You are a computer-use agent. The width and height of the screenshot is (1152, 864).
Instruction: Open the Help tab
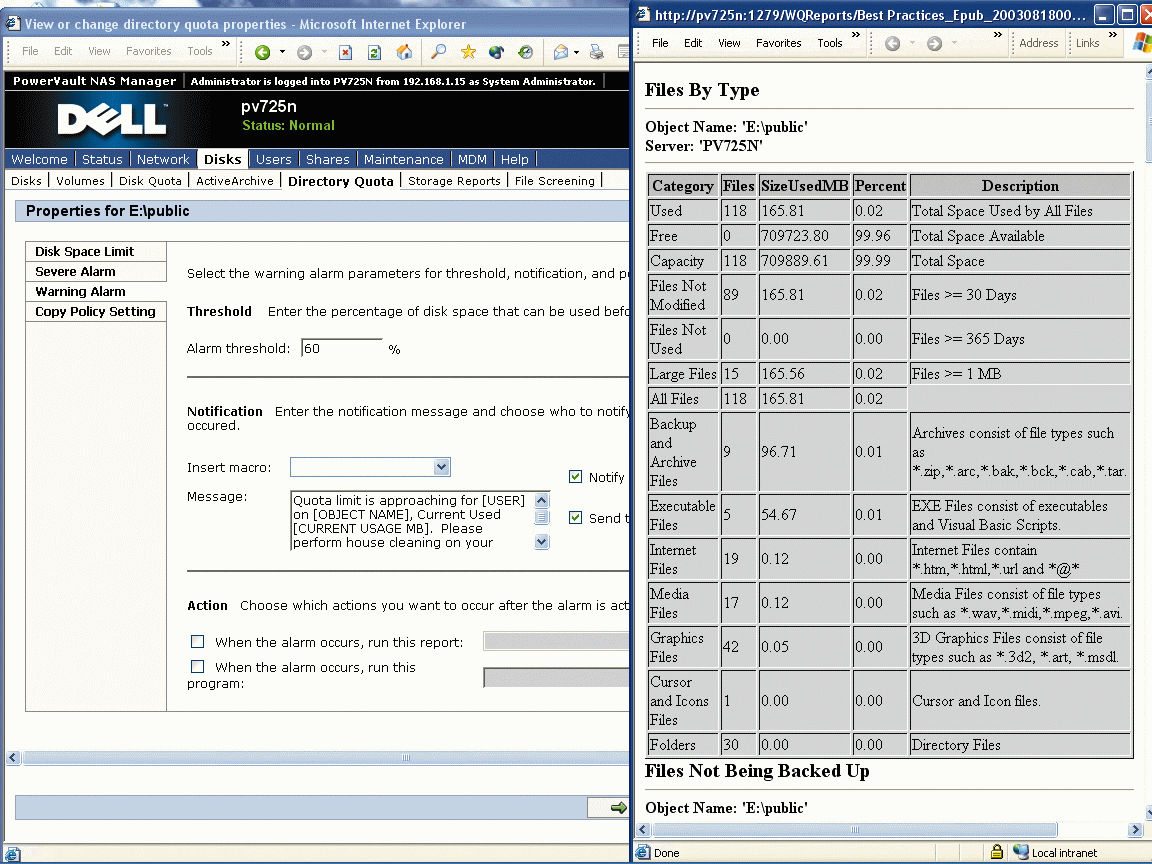pos(514,159)
